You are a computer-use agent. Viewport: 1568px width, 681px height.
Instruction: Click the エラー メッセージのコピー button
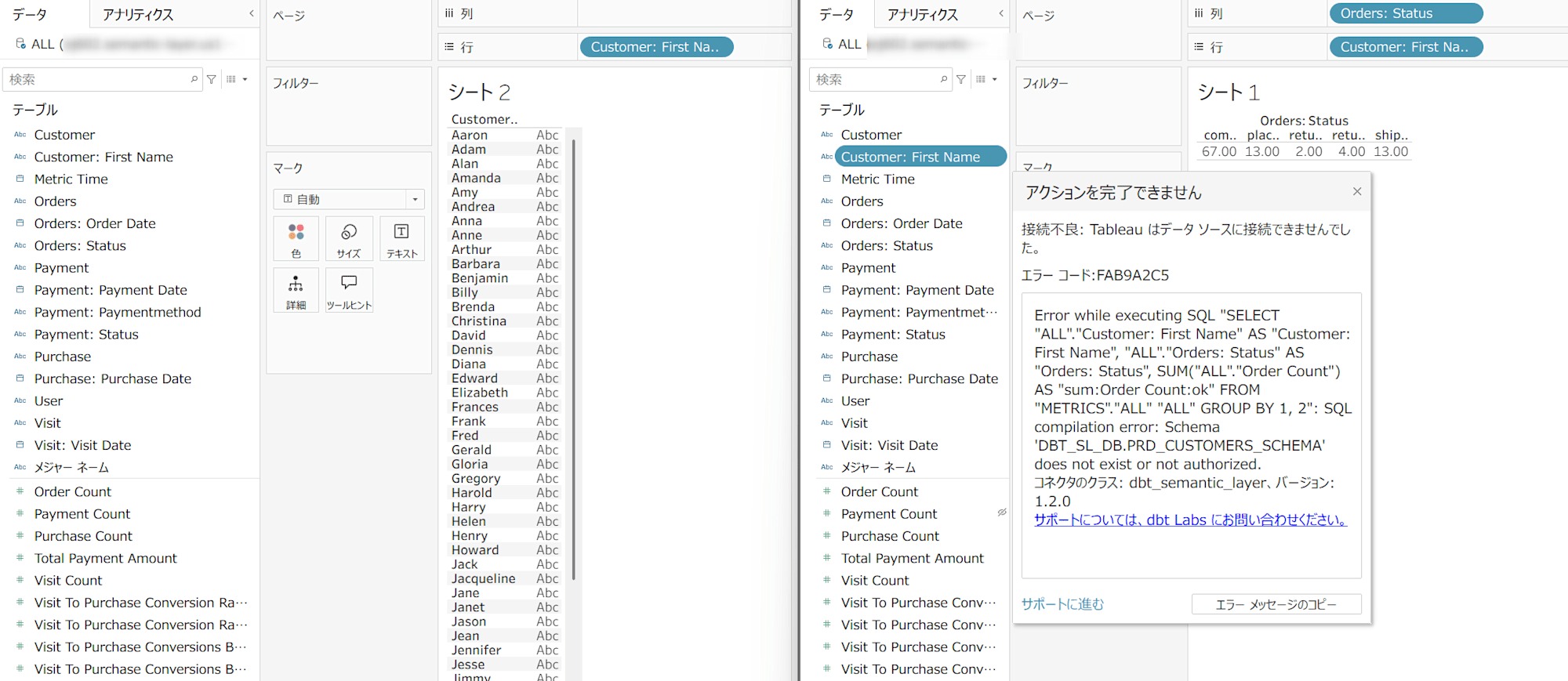pos(1276,604)
